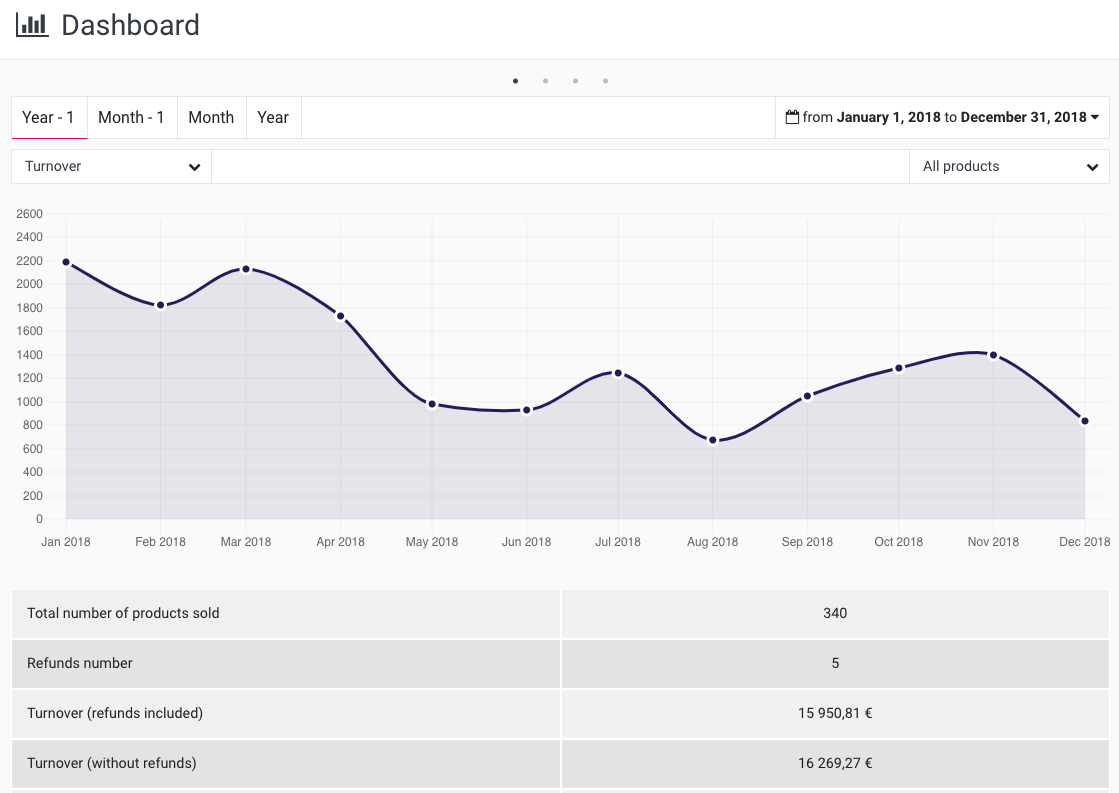Click the Dashboard bar chart icon
1119x793 pixels.
pos(32,25)
